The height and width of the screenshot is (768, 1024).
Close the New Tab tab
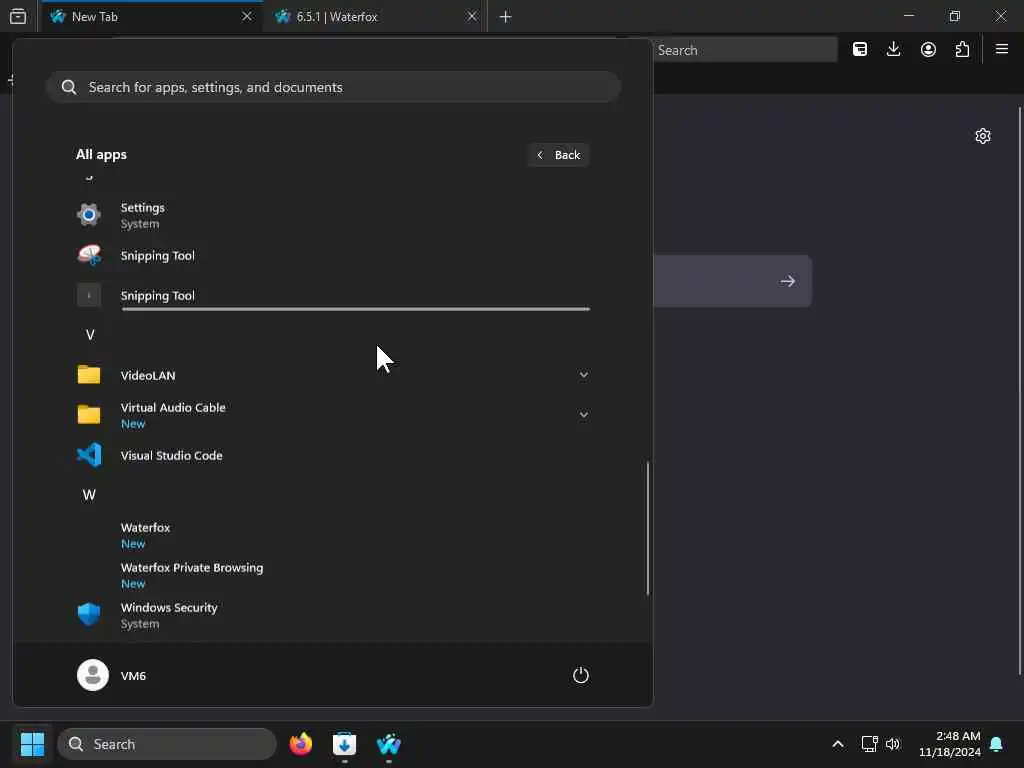click(247, 16)
